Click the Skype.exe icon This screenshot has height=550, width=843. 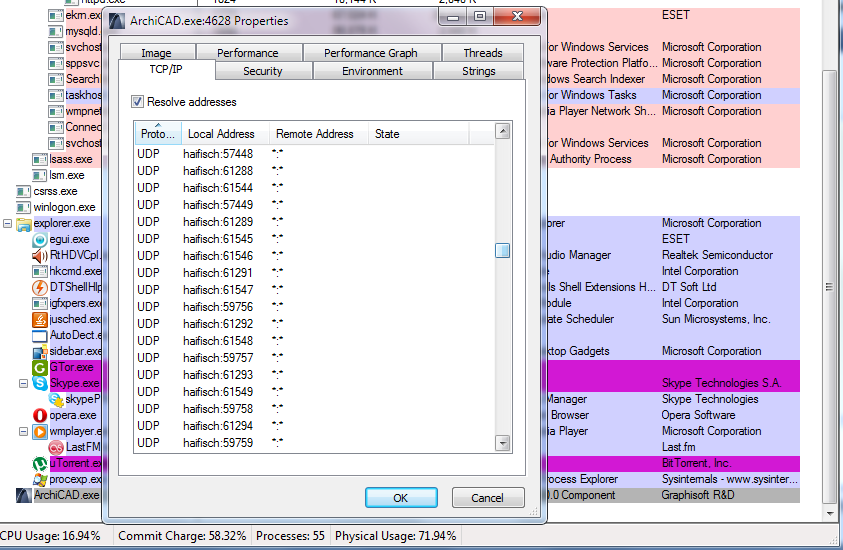click(40, 384)
